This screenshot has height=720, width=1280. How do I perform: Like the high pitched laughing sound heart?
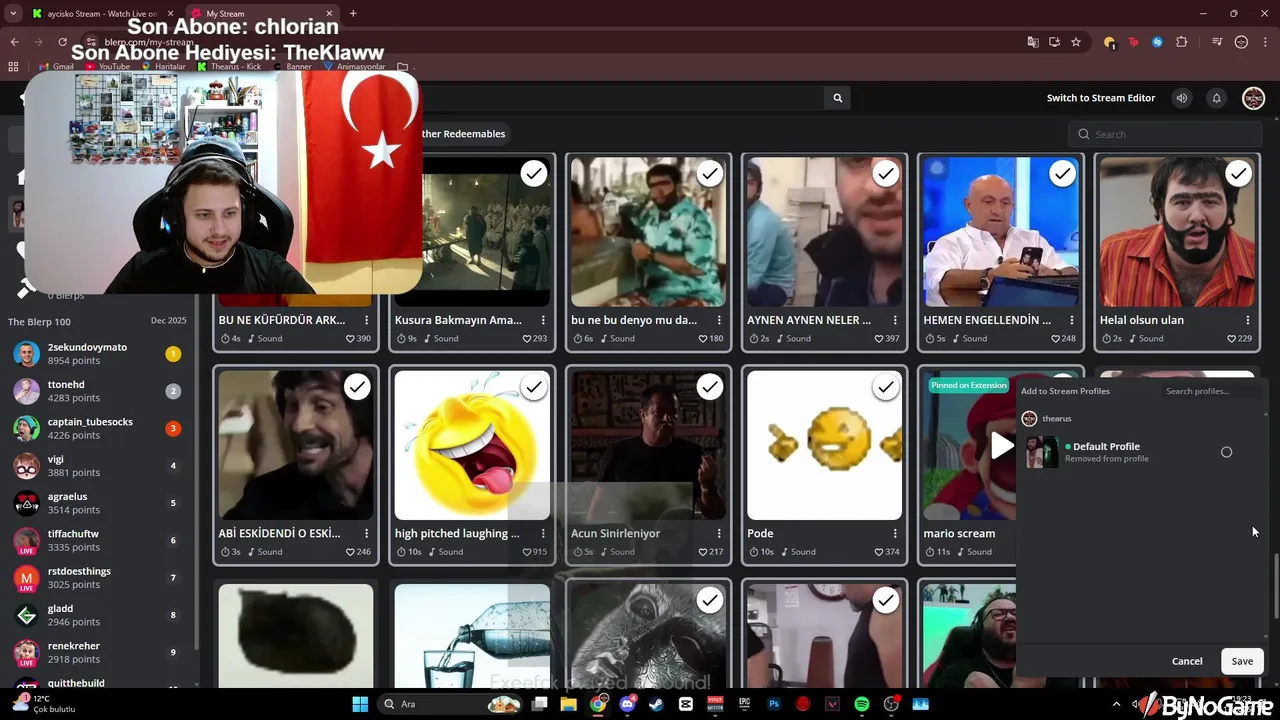click(x=526, y=552)
